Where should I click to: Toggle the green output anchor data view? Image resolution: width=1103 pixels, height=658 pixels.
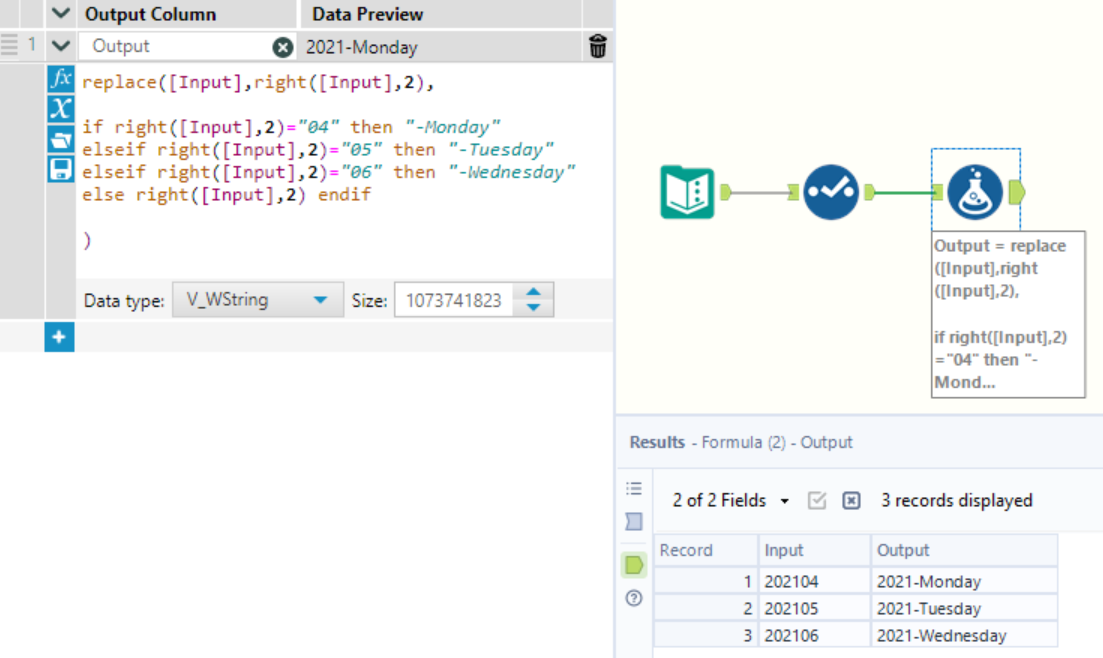pyautogui.click(x=633, y=565)
